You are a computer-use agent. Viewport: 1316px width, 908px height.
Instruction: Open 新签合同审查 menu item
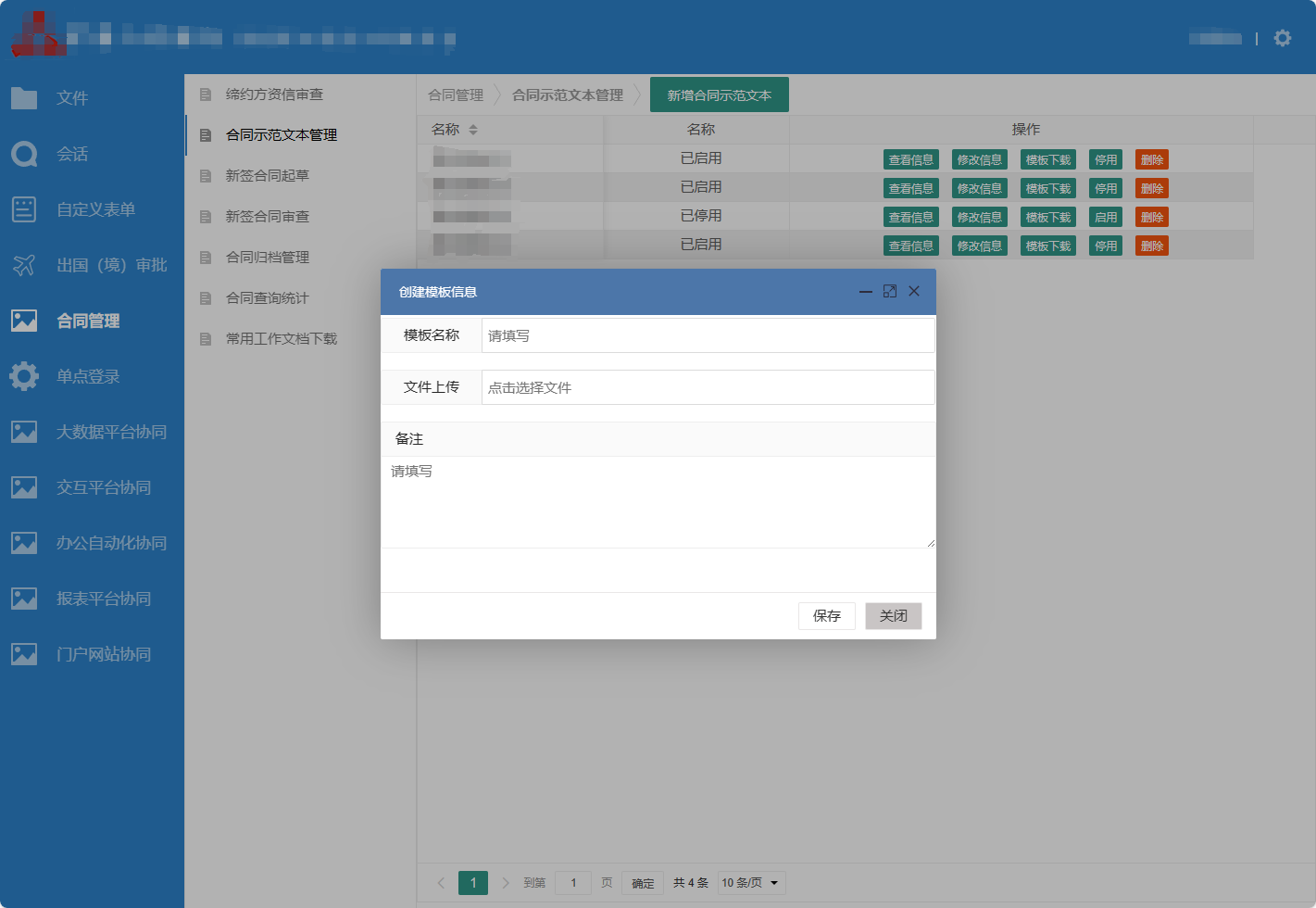pyautogui.click(x=268, y=217)
